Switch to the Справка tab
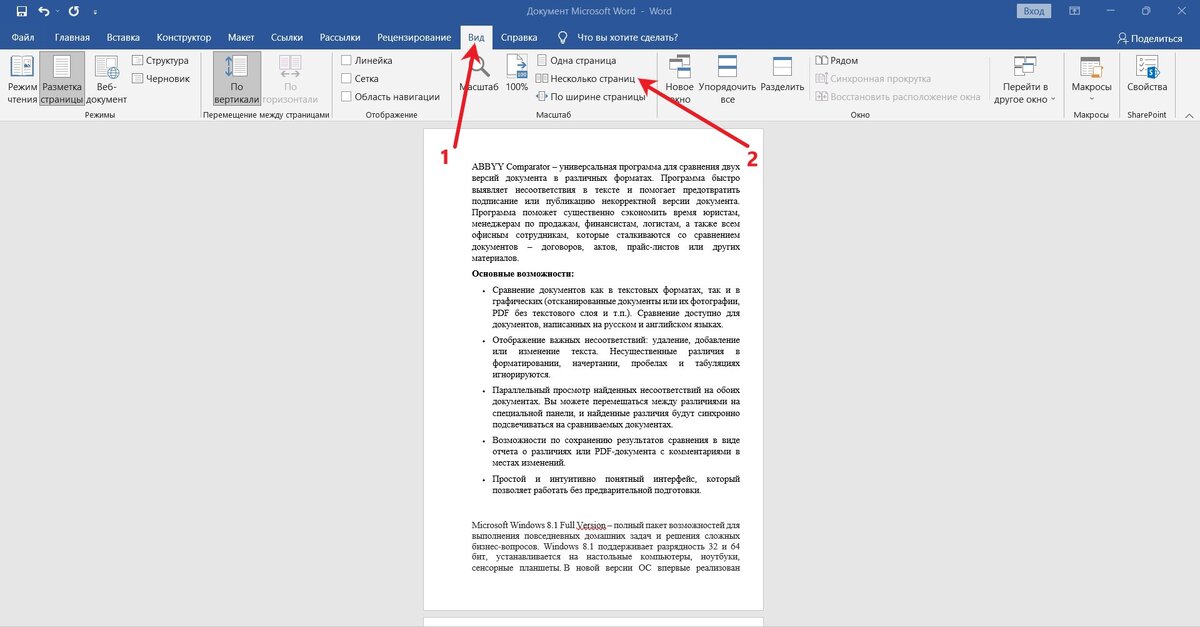Image resolution: width=1200 pixels, height=627 pixels. tap(518, 37)
